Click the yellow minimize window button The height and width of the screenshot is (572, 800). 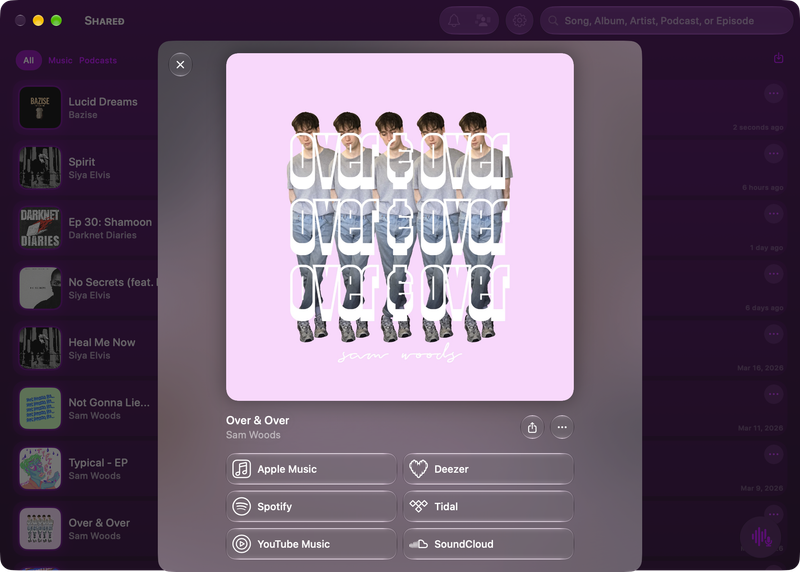coord(38,20)
